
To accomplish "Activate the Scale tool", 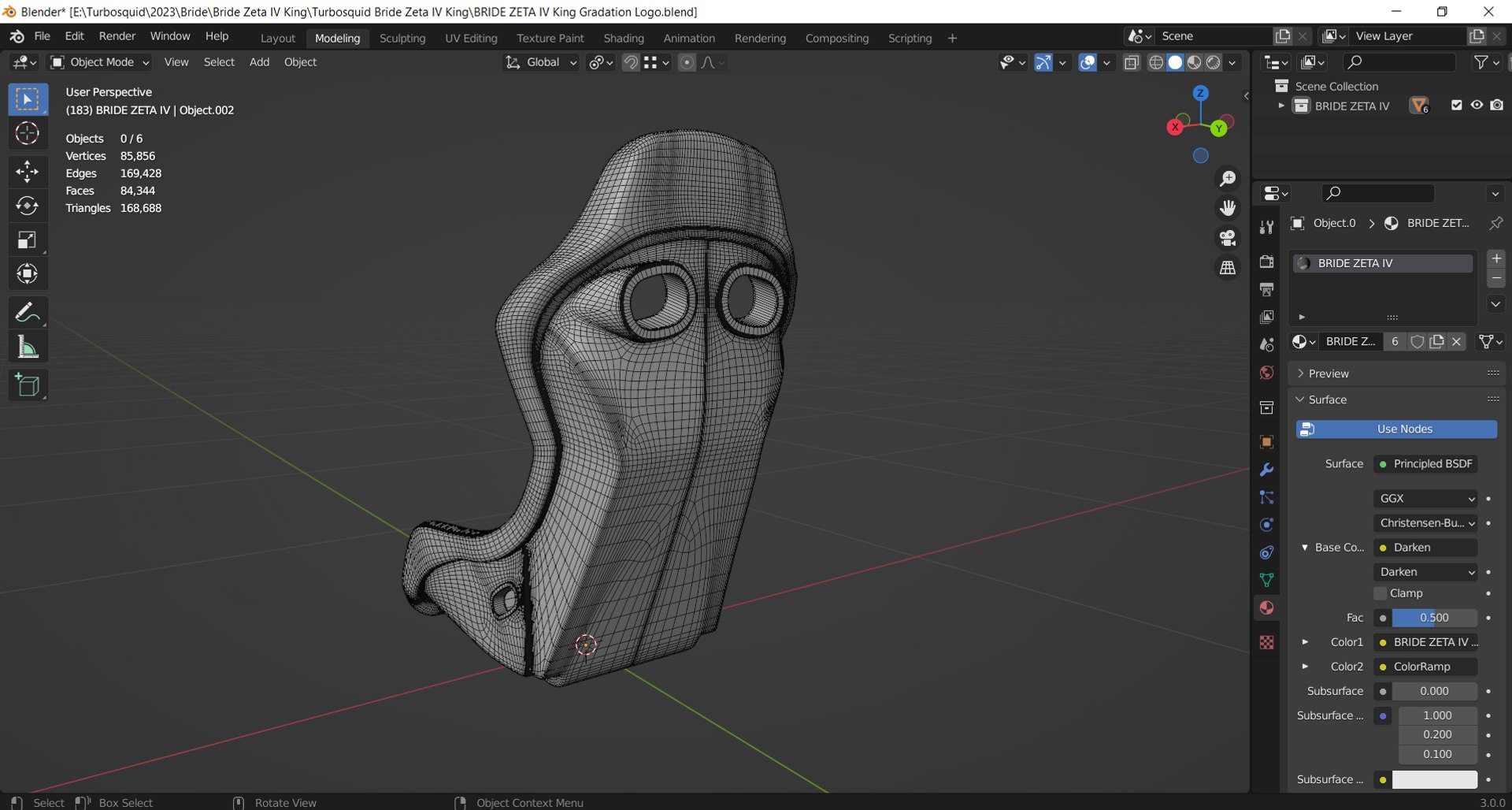I will coord(28,240).
